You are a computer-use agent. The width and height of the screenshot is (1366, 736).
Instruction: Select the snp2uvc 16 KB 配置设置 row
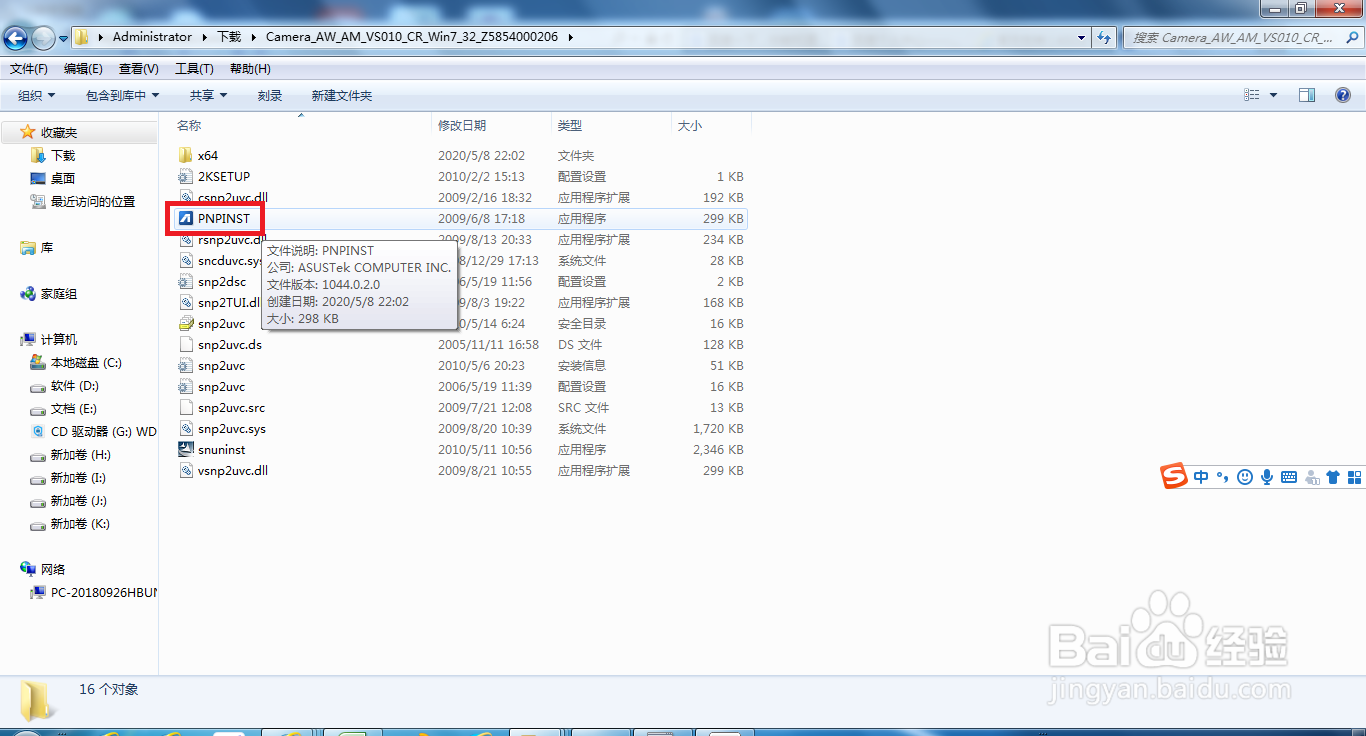tap(460, 387)
